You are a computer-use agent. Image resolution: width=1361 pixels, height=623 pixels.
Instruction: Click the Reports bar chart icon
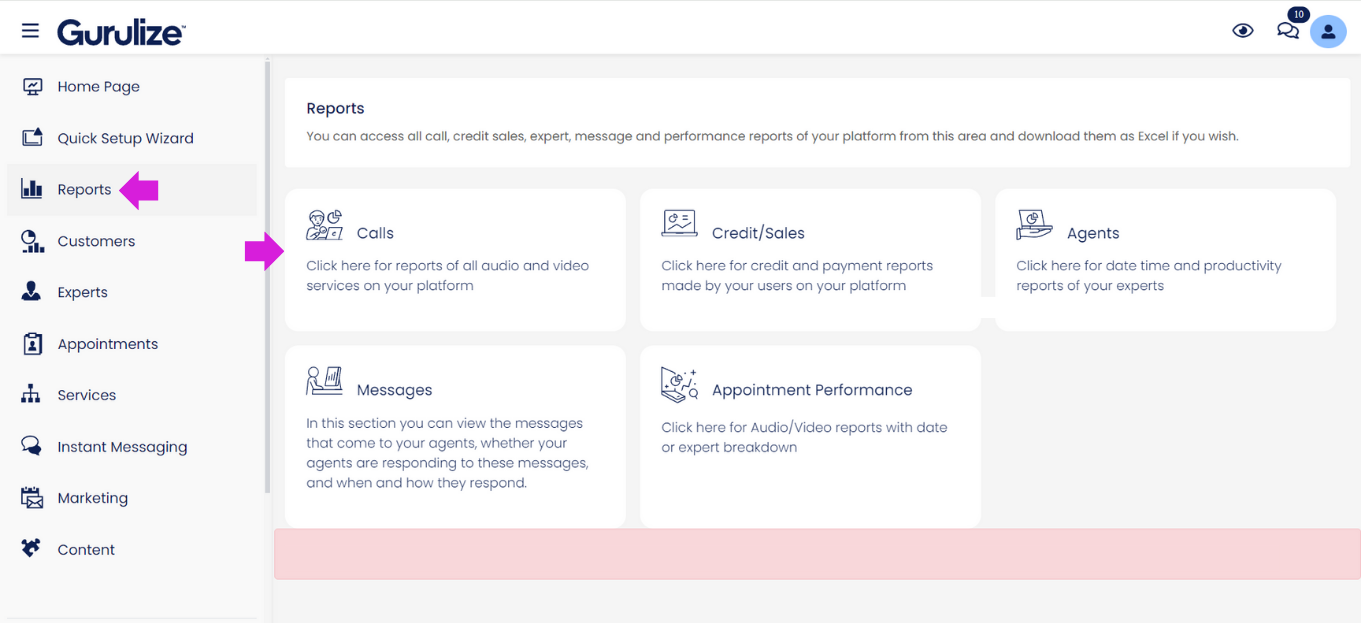click(x=32, y=189)
